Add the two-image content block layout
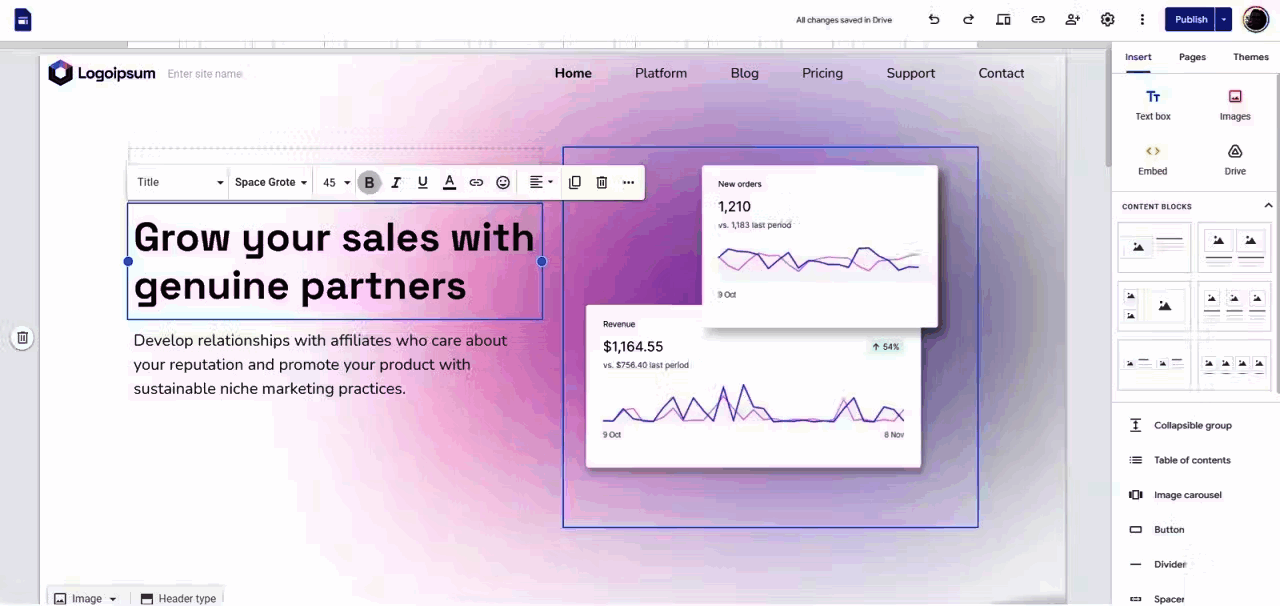This screenshot has height=606, width=1280. [x=1234, y=246]
